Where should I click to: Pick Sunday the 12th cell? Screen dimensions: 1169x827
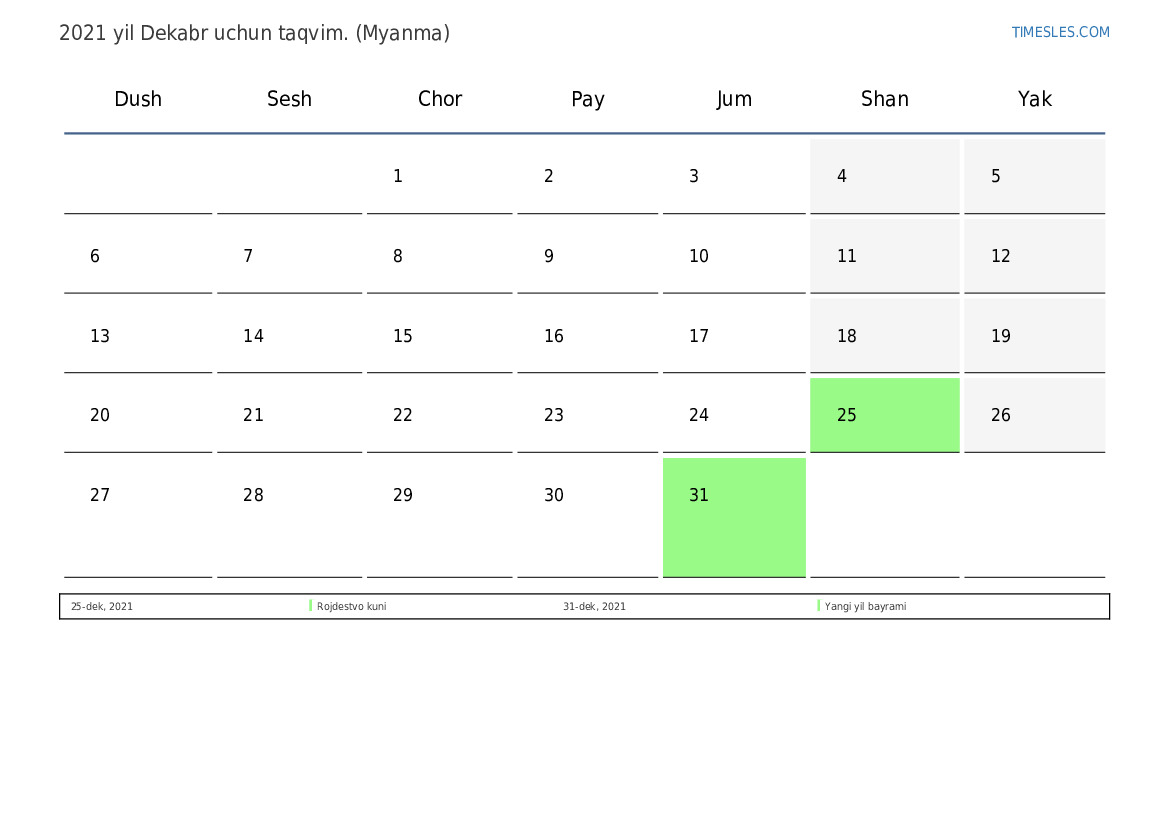1034,256
